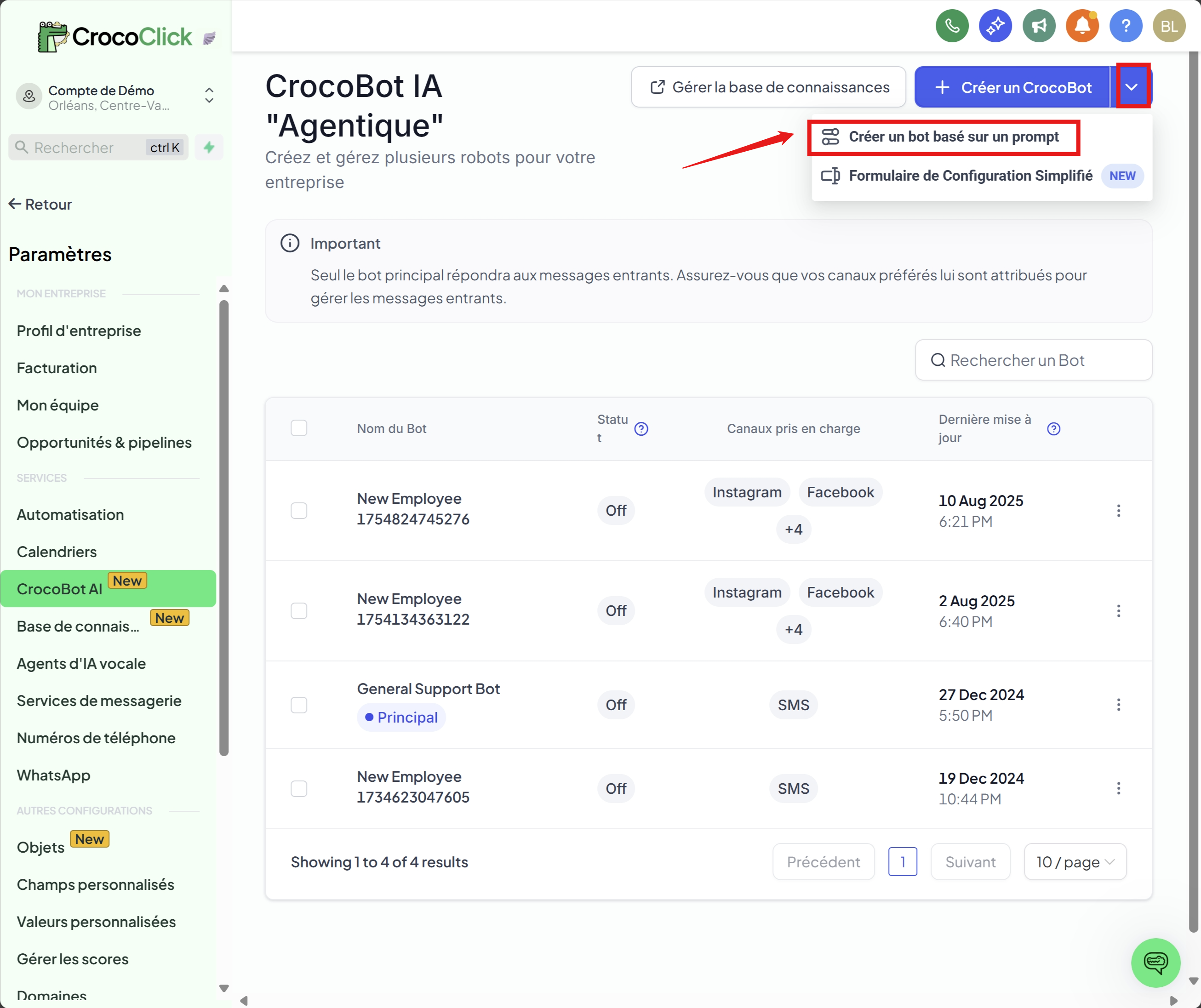Click the blue help question mark icon

[x=1126, y=26]
